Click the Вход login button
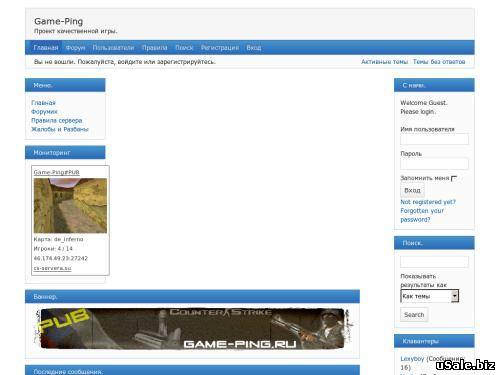Image resolution: width=500 pixels, height=375 pixels. tap(412, 190)
